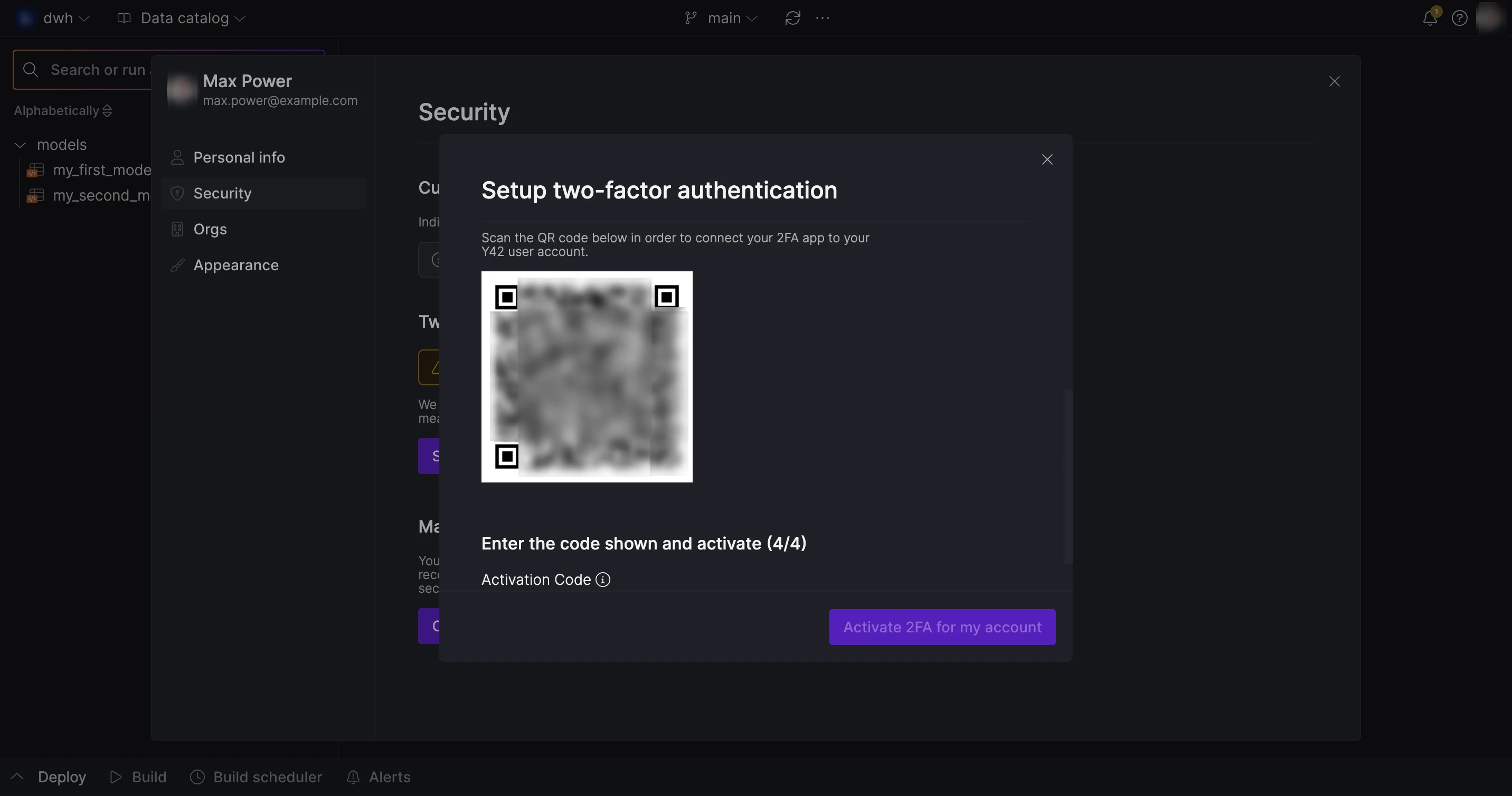This screenshot has width=1512, height=796.
Task: Close the account settings panel
Action: (1334, 82)
